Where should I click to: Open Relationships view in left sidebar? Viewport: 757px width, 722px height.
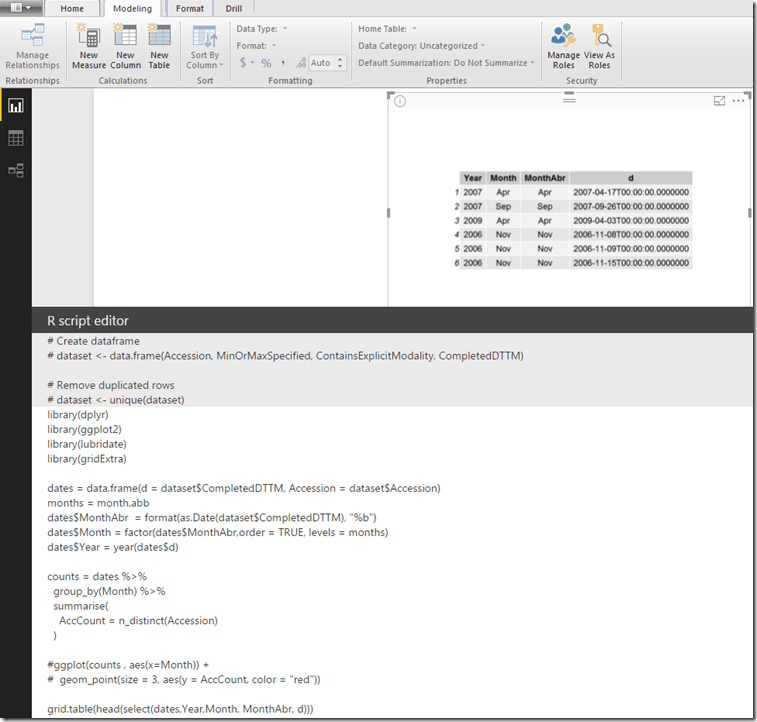[x=16, y=170]
